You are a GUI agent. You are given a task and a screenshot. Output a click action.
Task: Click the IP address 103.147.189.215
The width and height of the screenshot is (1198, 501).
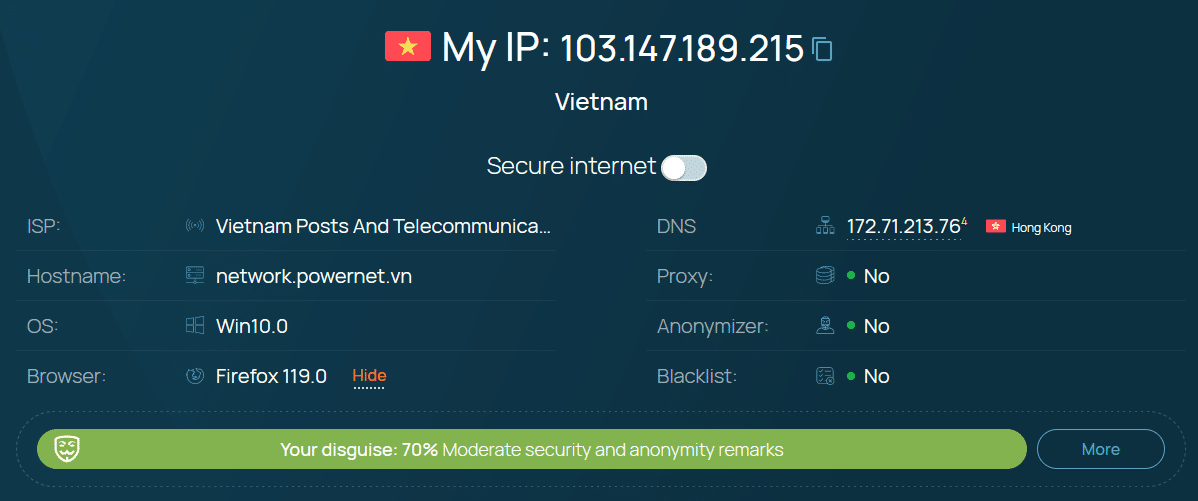(x=682, y=47)
